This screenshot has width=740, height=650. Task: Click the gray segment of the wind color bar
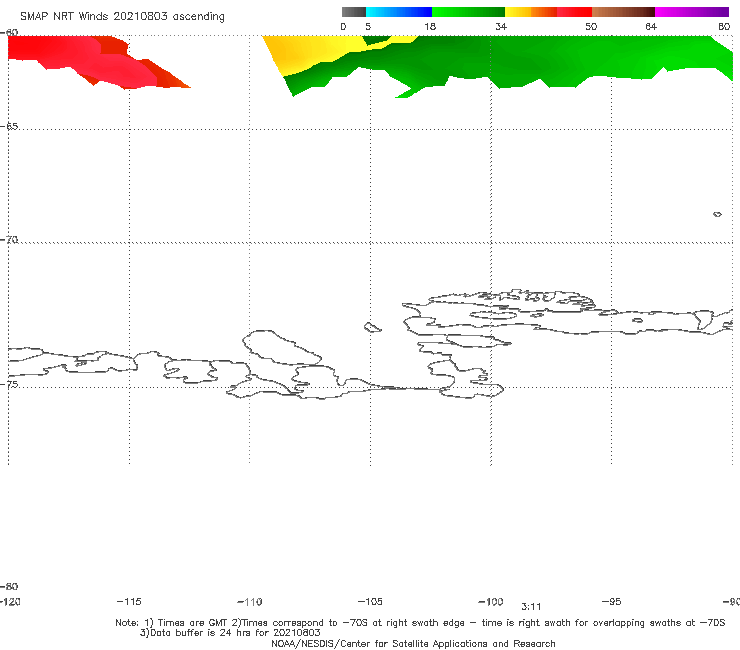tap(353, 12)
